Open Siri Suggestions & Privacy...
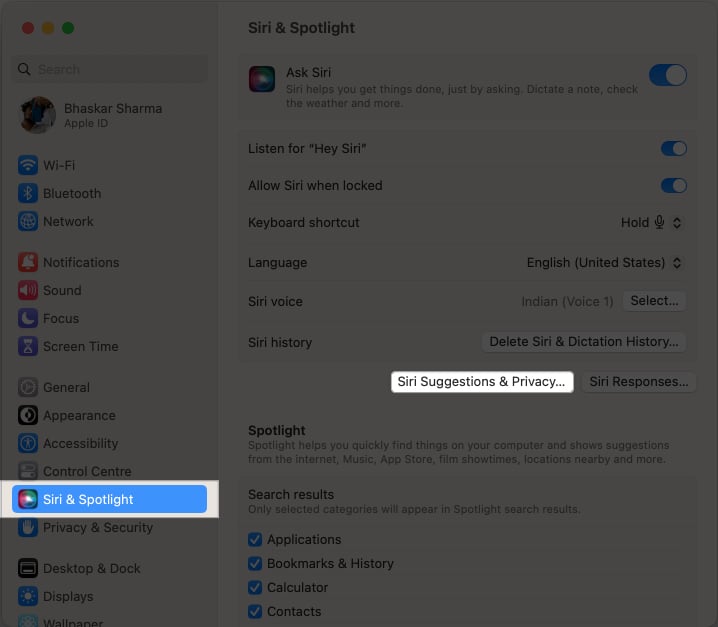The width and height of the screenshot is (718, 627). (x=482, y=382)
